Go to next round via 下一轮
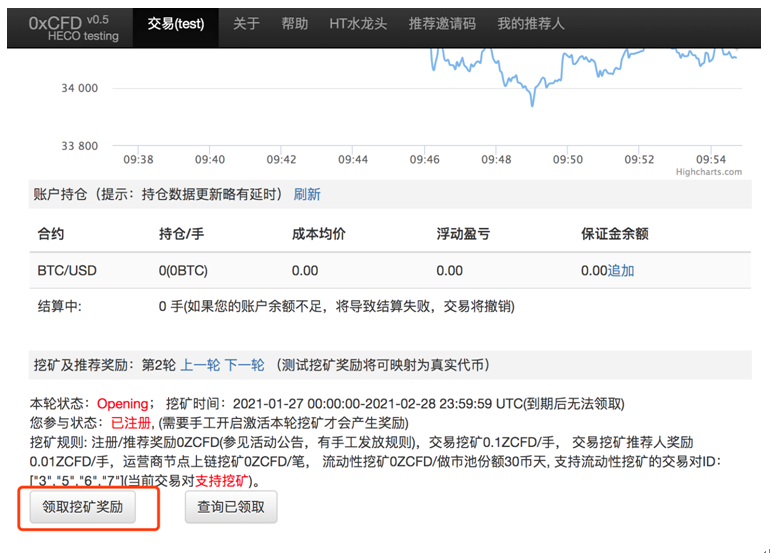Image resolution: width=771 pixels, height=553 pixels. (244, 365)
